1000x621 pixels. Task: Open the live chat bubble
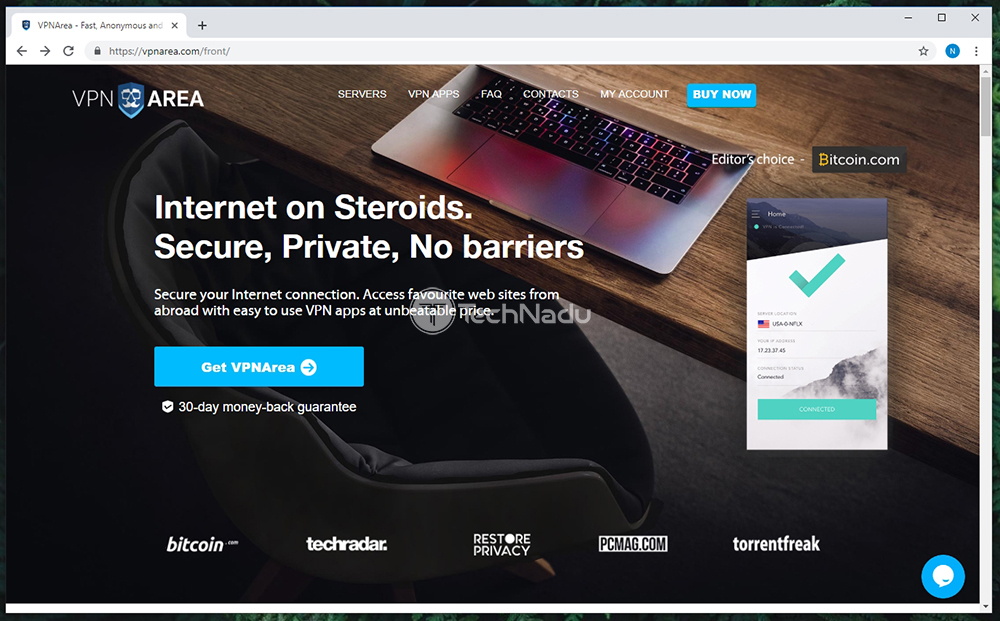click(x=943, y=576)
